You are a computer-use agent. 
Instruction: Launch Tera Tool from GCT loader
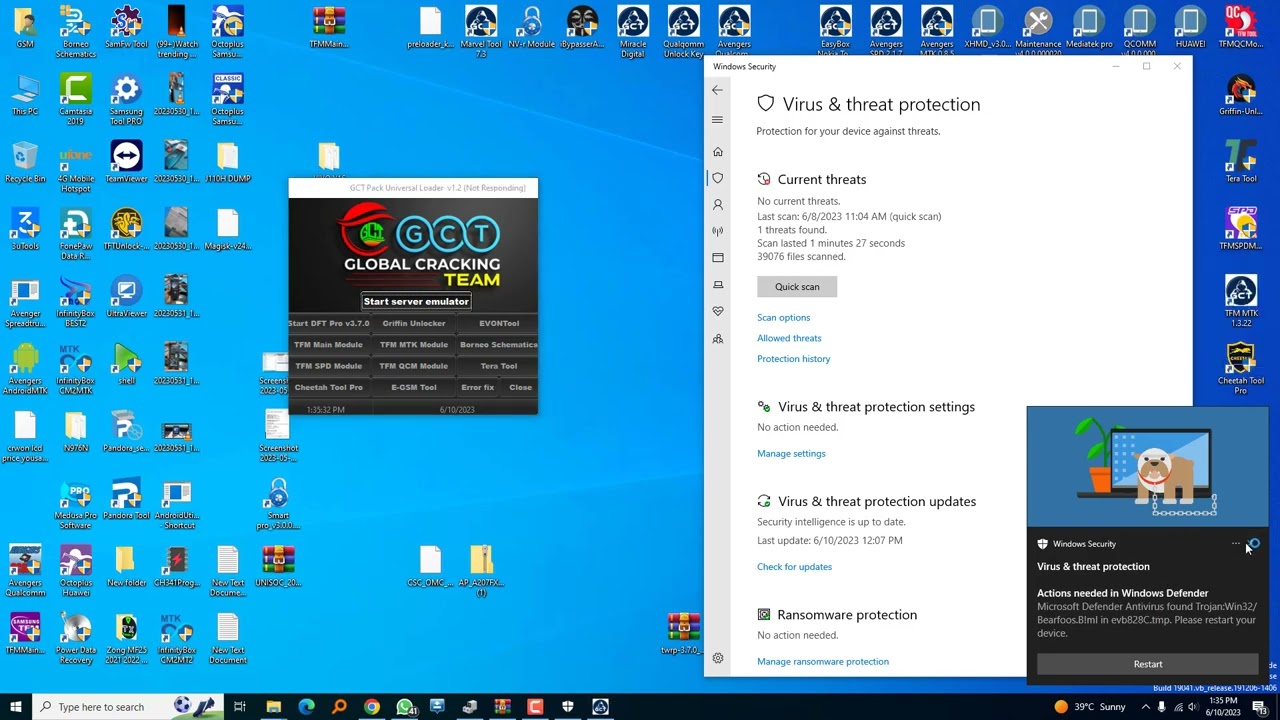(x=498, y=366)
